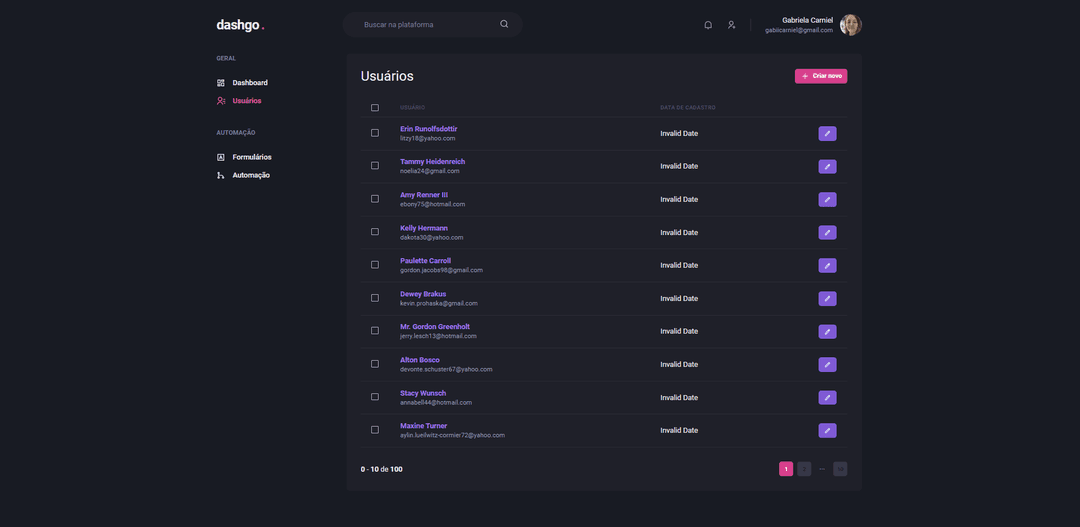Open notifications via the bell icon
The image size is (1080, 527).
(x=708, y=25)
